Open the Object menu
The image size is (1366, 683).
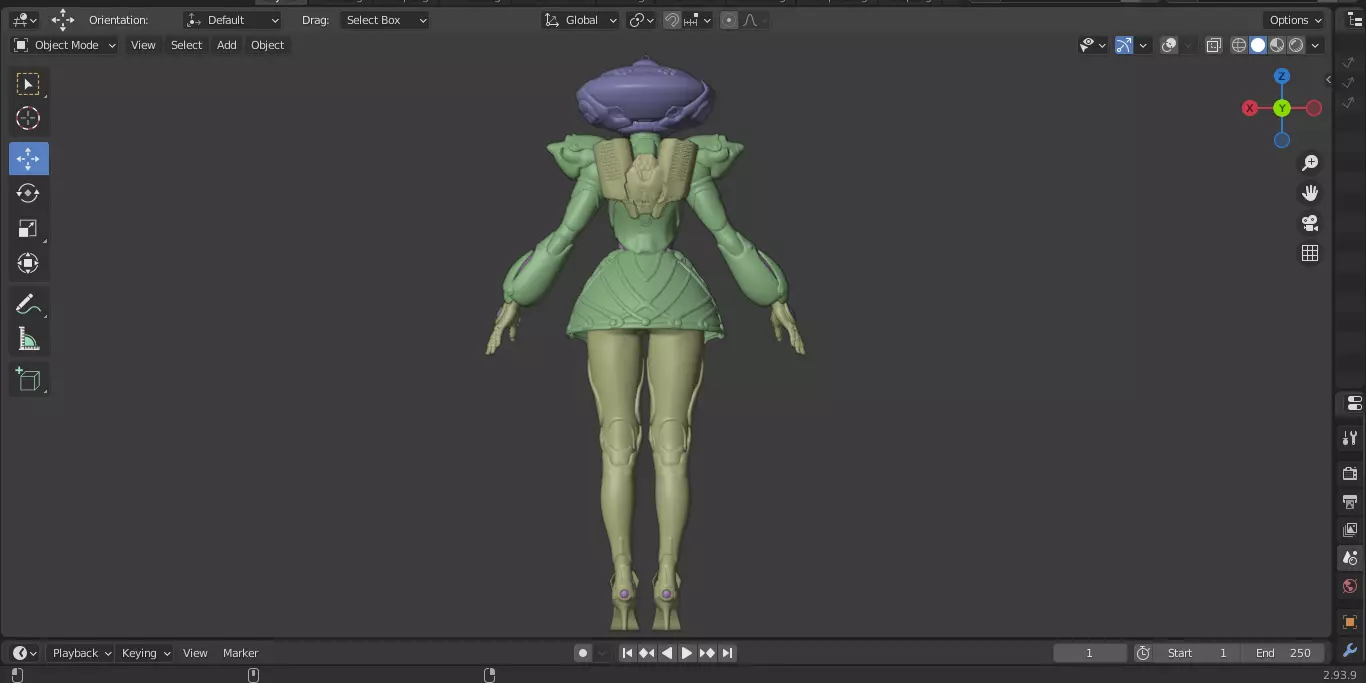point(267,45)
